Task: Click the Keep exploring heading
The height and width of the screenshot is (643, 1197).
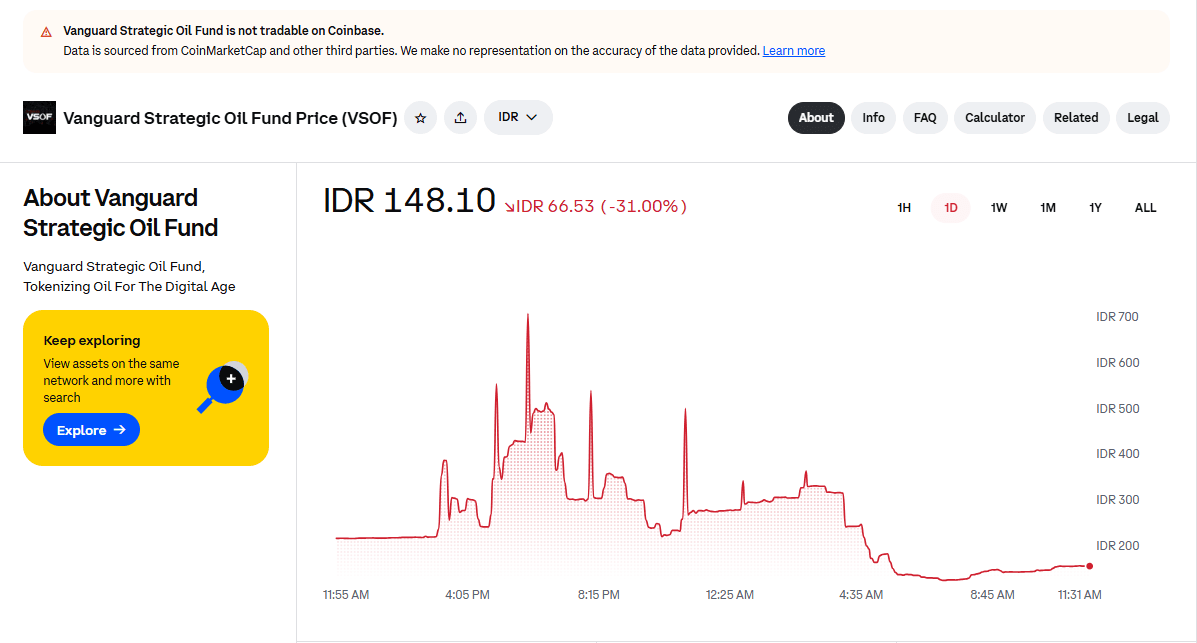Action: click(92, 341)
